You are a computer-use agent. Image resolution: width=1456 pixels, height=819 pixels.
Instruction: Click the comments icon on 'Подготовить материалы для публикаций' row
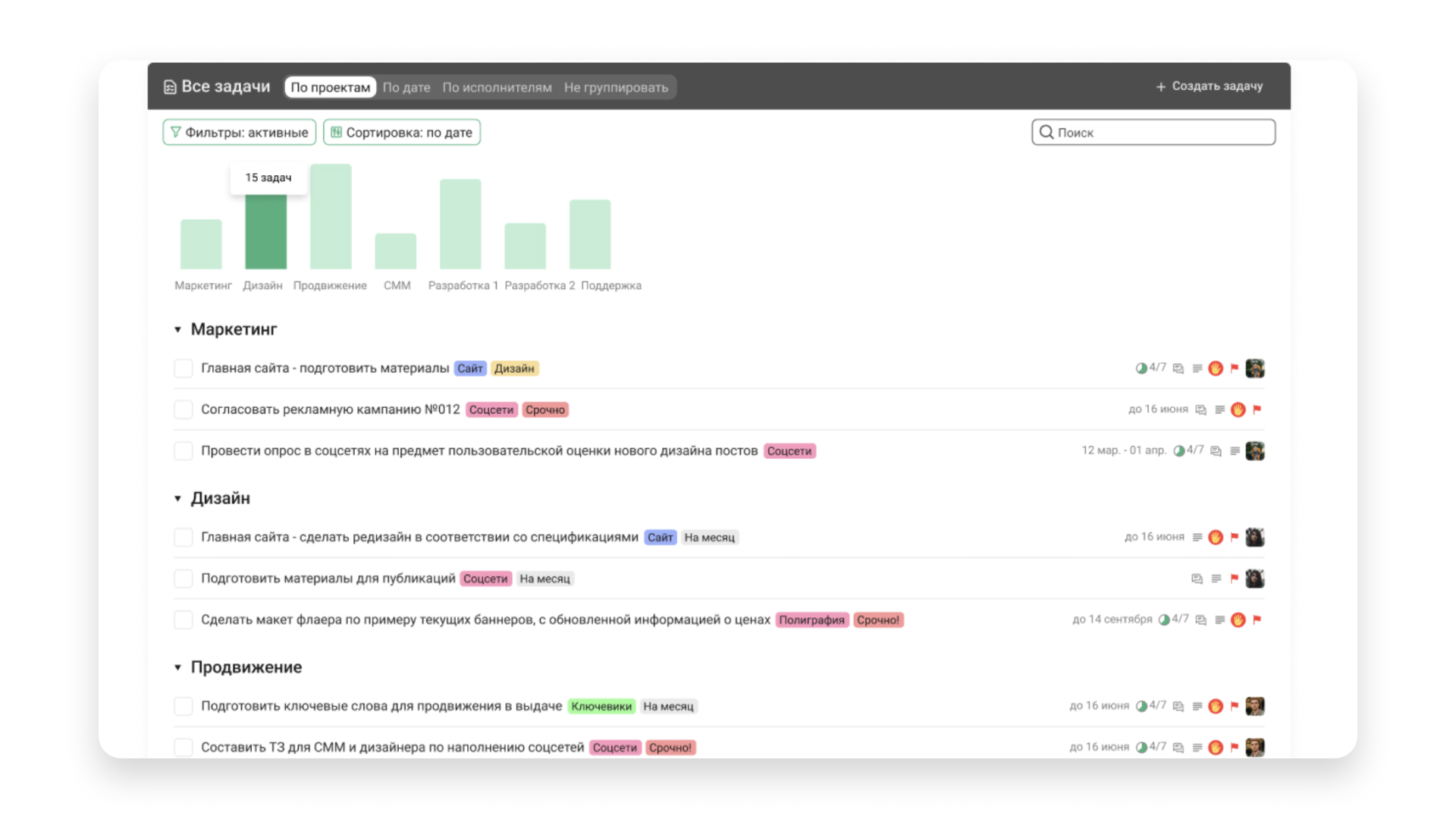[1197, 579]
